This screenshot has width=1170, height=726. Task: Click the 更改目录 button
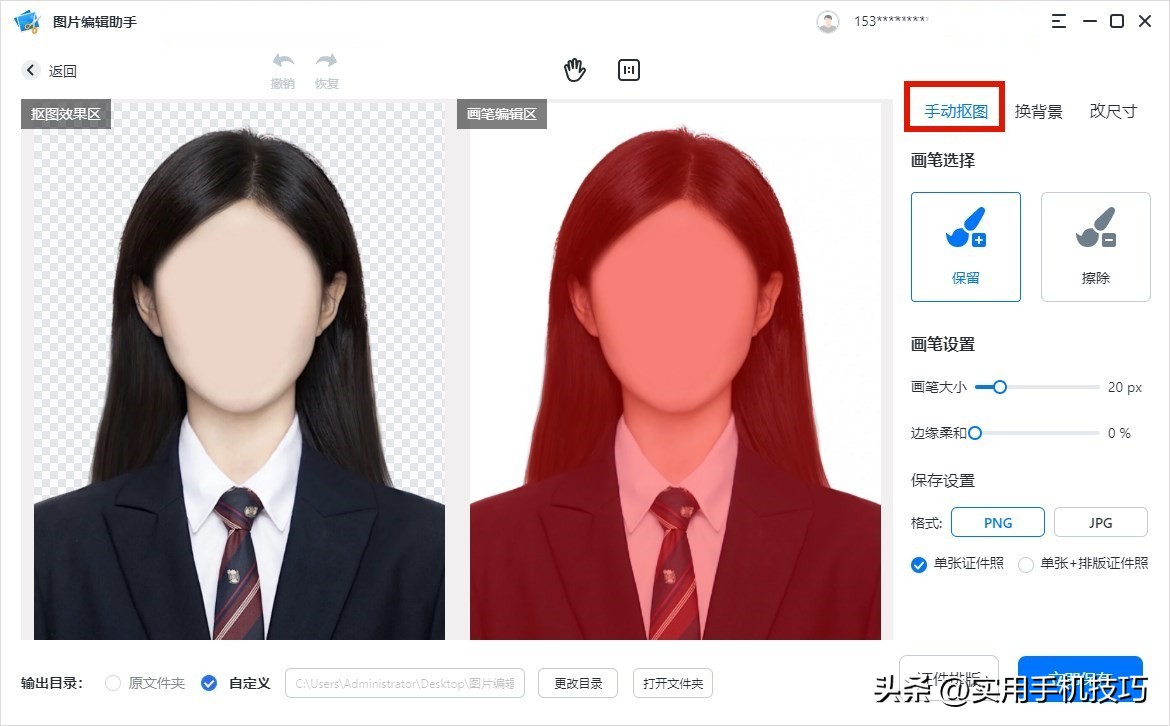point(577,683)
